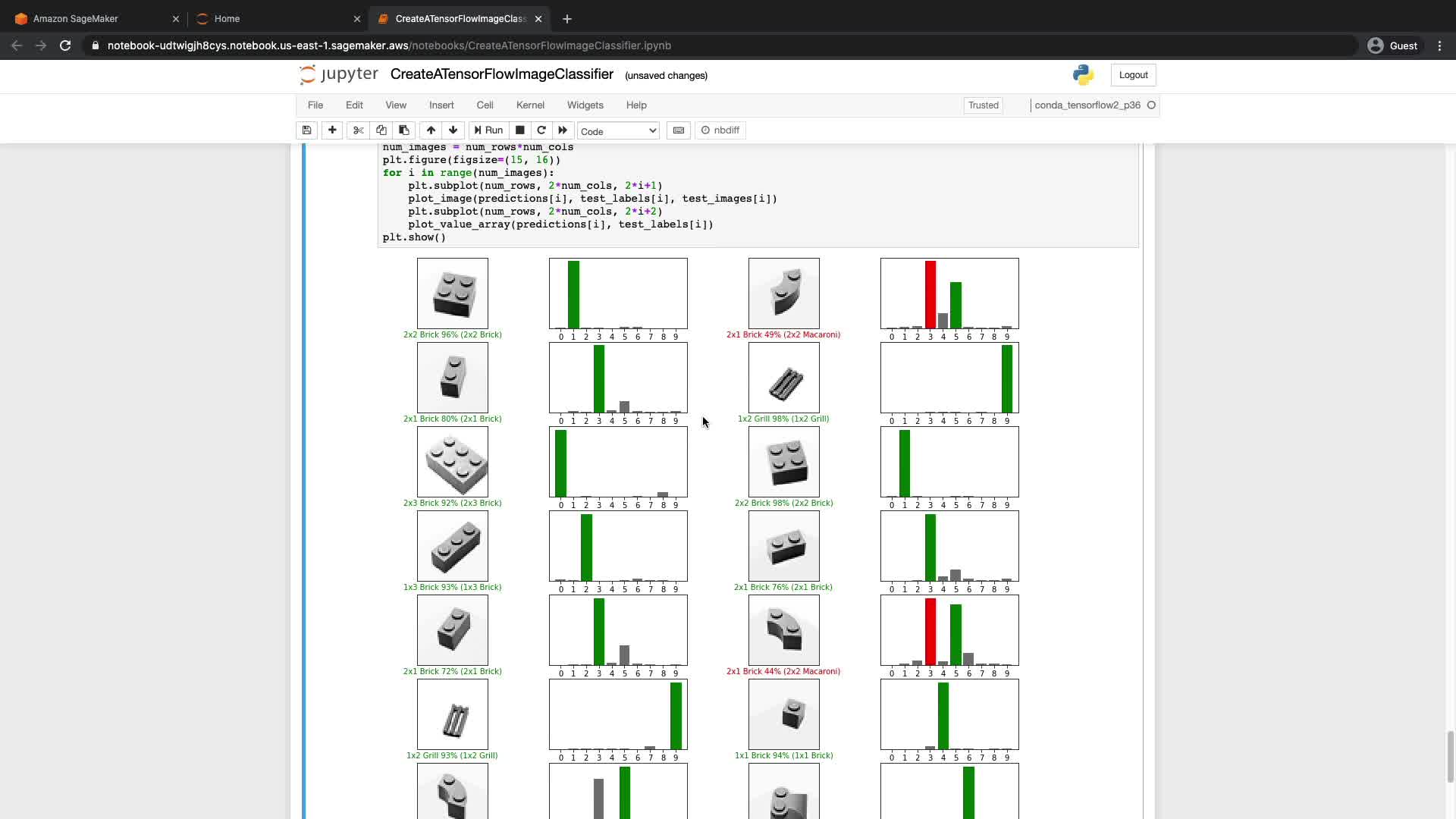This screenshot has width=1456, height=819.
Task: Click the Trusted notebook indicator
Action: point(983,105)
